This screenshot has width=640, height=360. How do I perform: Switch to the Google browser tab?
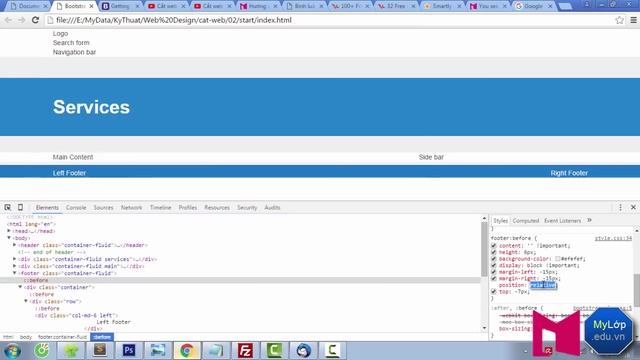pos(534,6)
